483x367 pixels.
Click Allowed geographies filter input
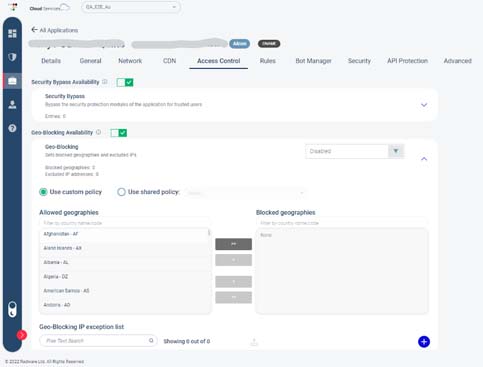125,223
